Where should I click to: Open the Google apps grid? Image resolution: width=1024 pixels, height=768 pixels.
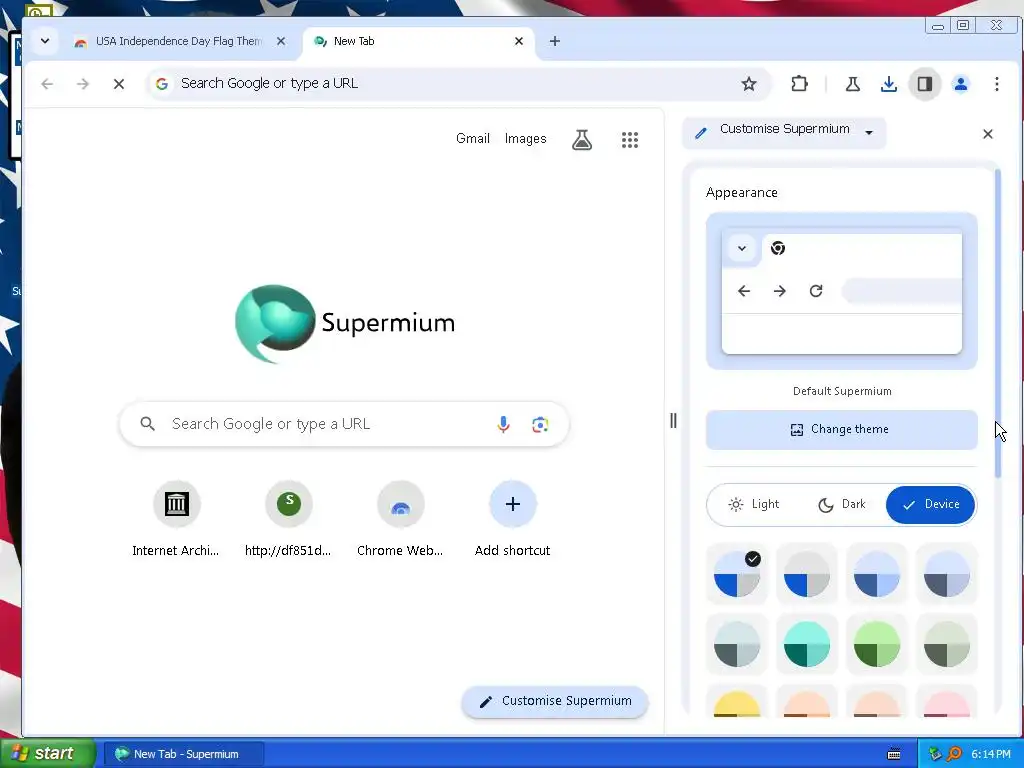click(x=630, y=139)
